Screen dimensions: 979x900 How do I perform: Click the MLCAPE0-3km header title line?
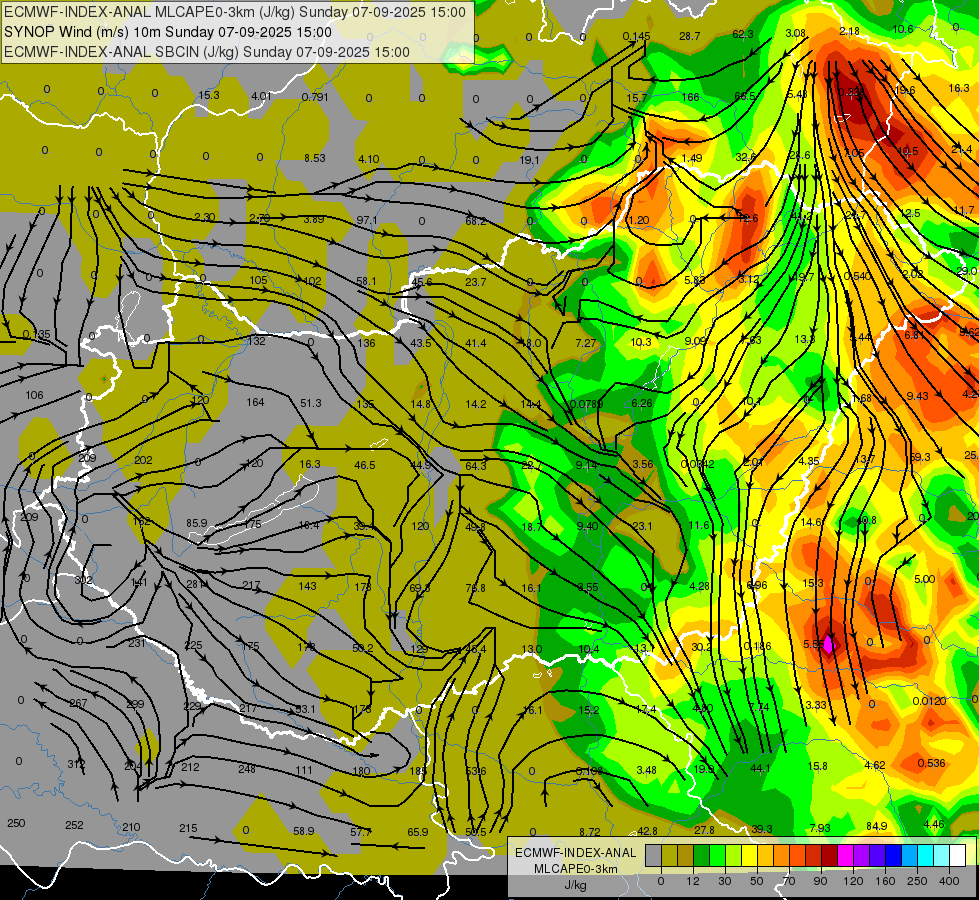[235, 12]
